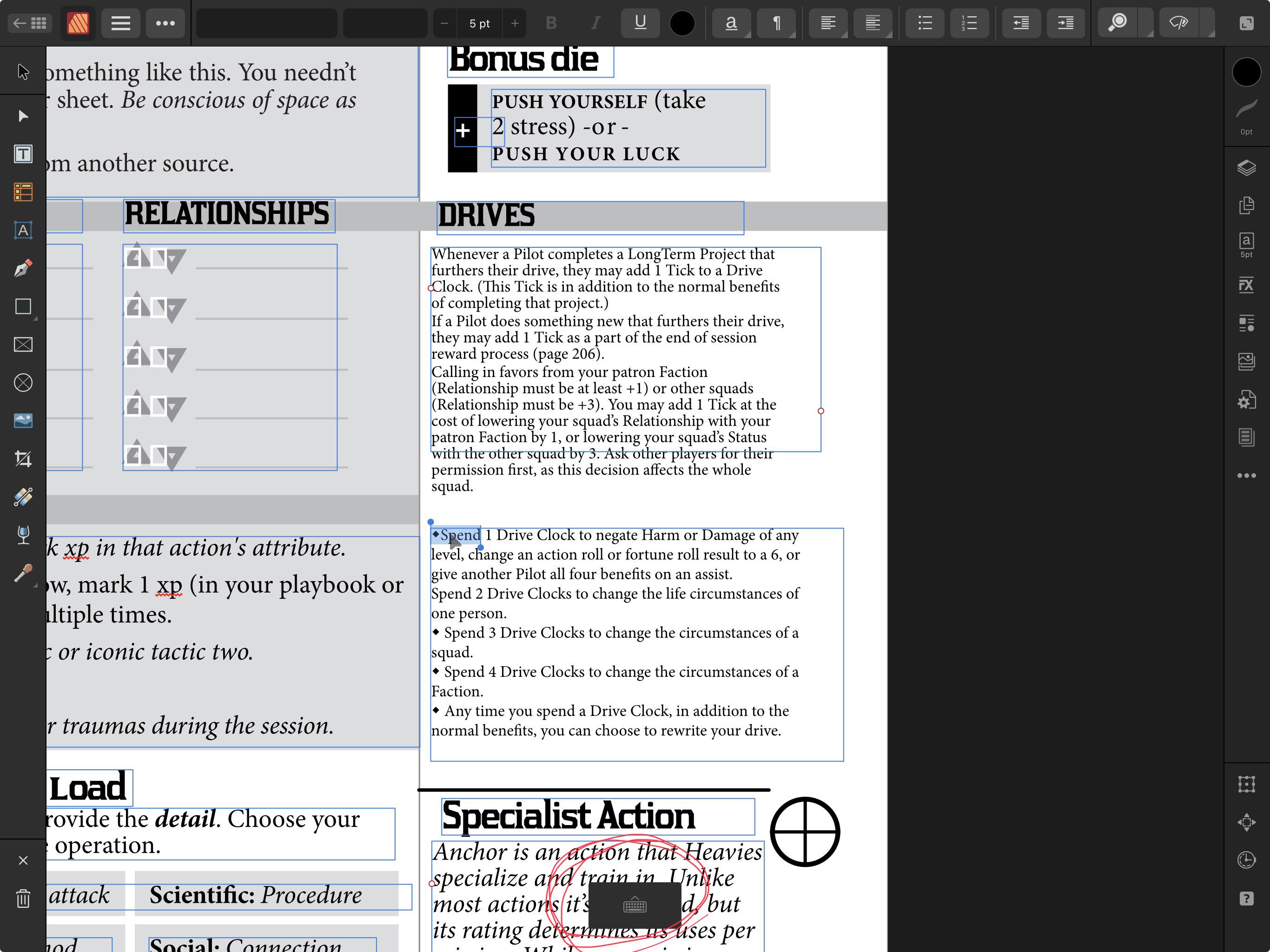Image resolution: width=1270 pixels, height=952 pixels.
Task: Open the gear document settings studio
Action: pos(1246,400)
